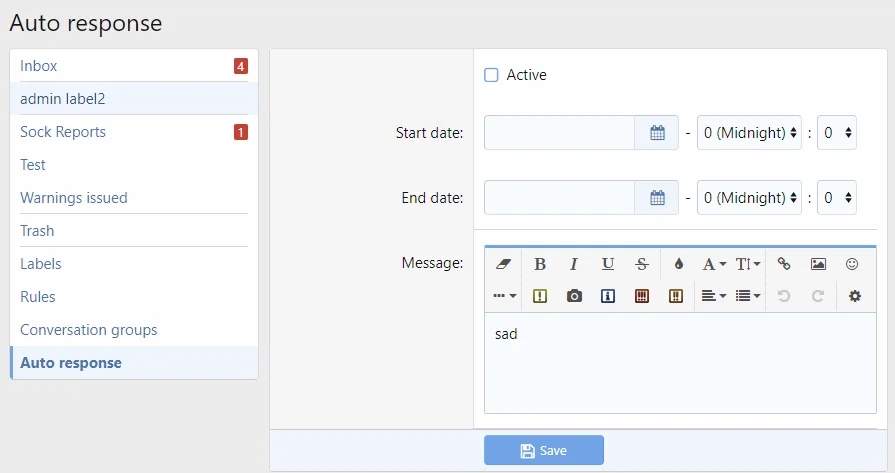Open the text color picker
This screenshot has width=895, height=473.
[678, 264]
